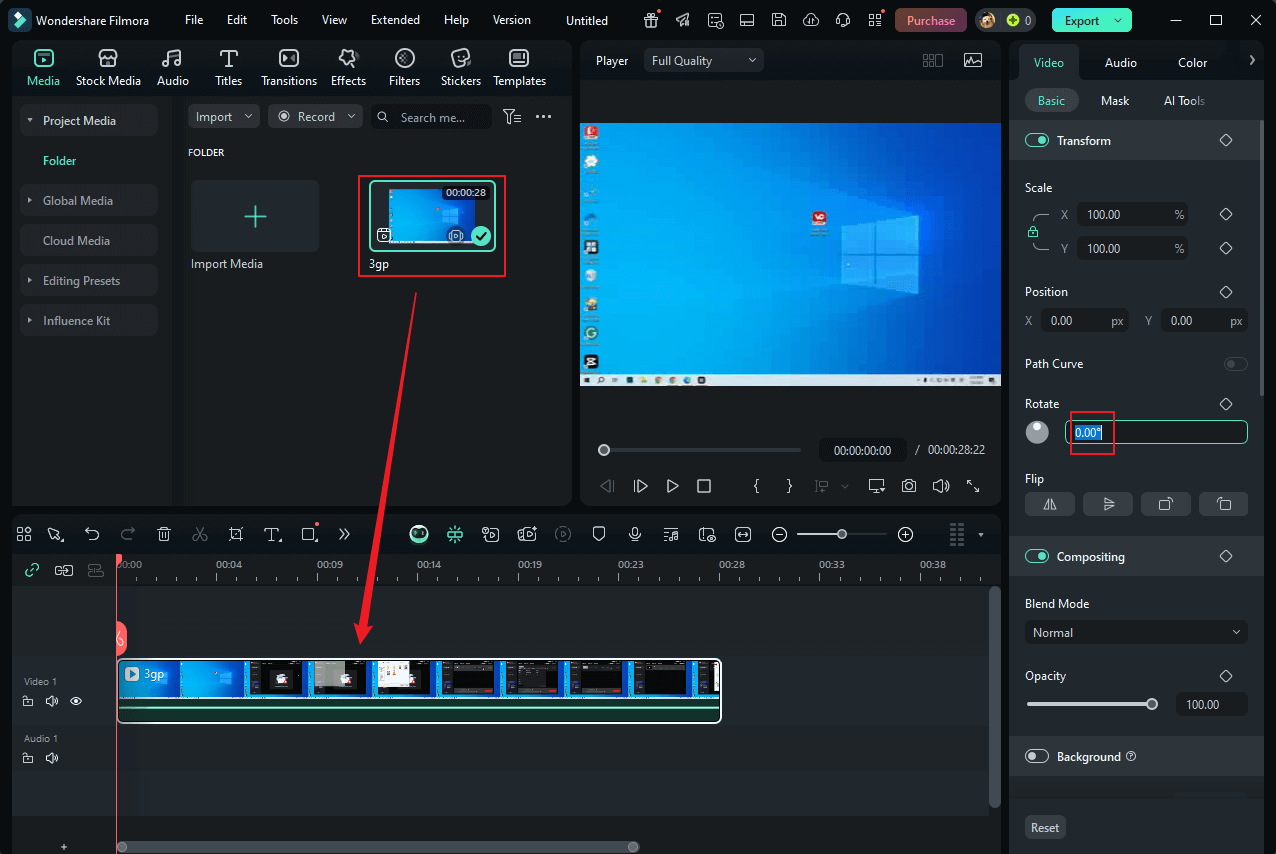Screen dimensions: 1276x854
Task: Hide Video 1 track with eye icon
Action: (76, 702)
